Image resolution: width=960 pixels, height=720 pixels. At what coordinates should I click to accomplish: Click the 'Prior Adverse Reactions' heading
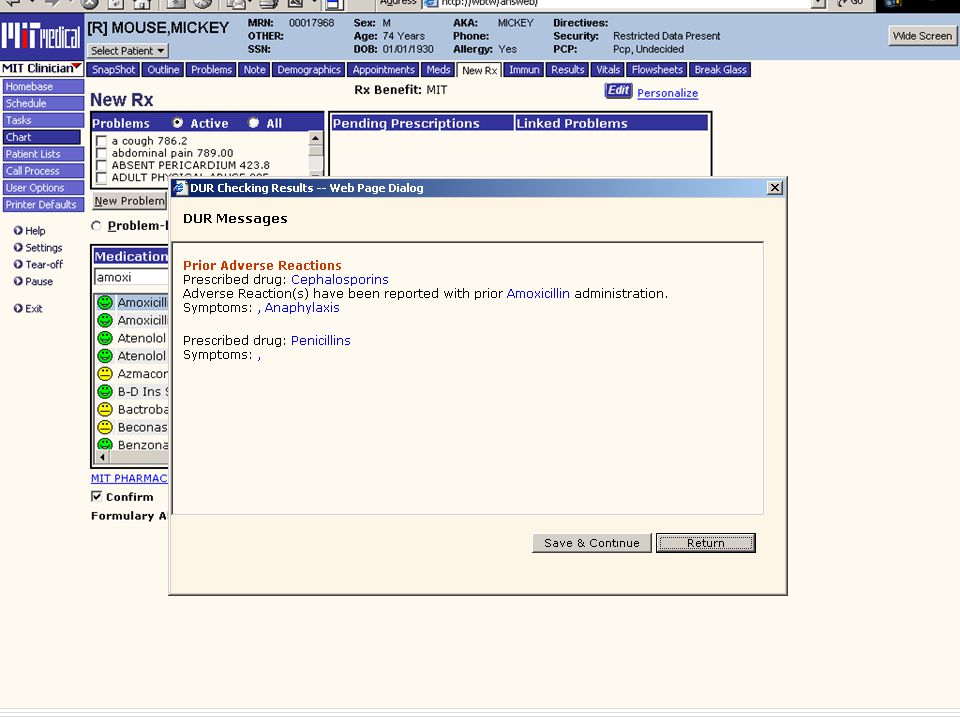coord(262,265)
